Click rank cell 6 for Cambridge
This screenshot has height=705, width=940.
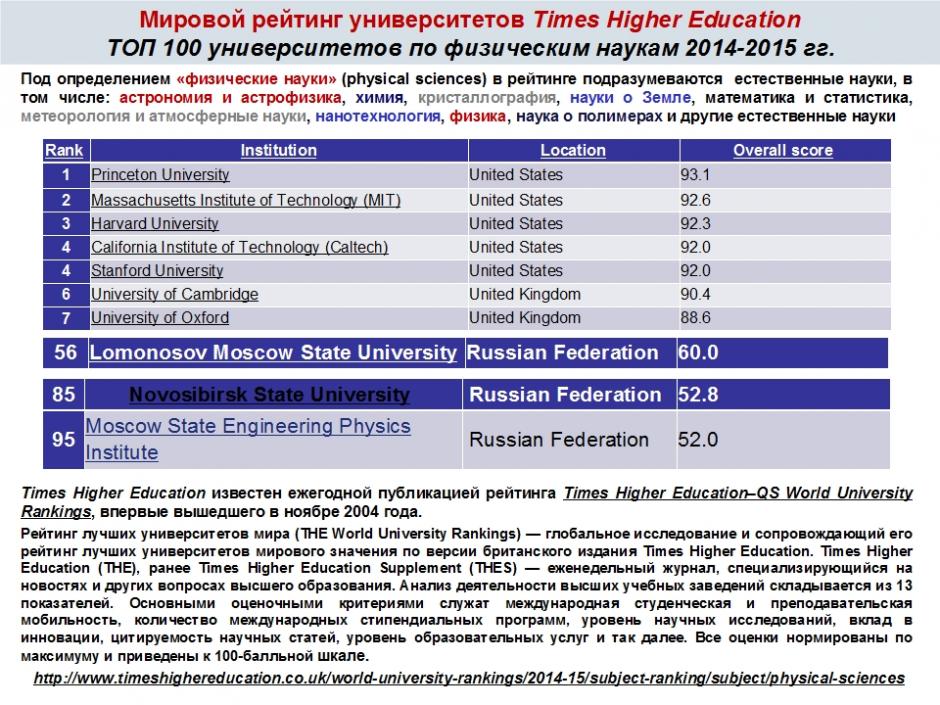tap(66, 294)
